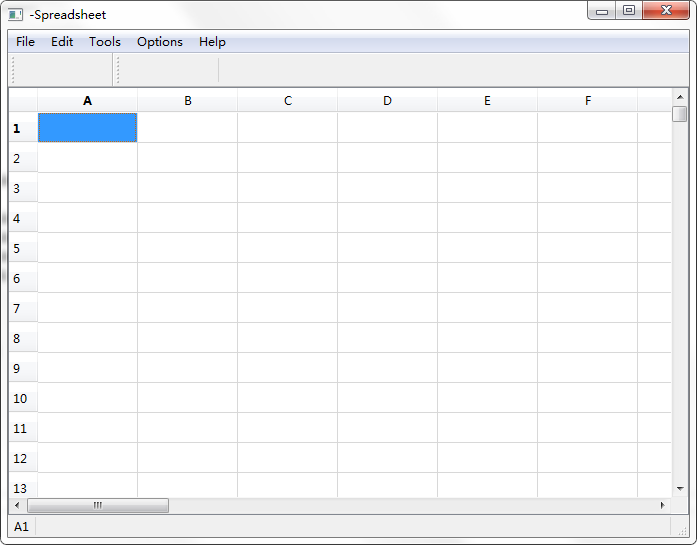
Task: Select cell C9
Action: point(288,368)
